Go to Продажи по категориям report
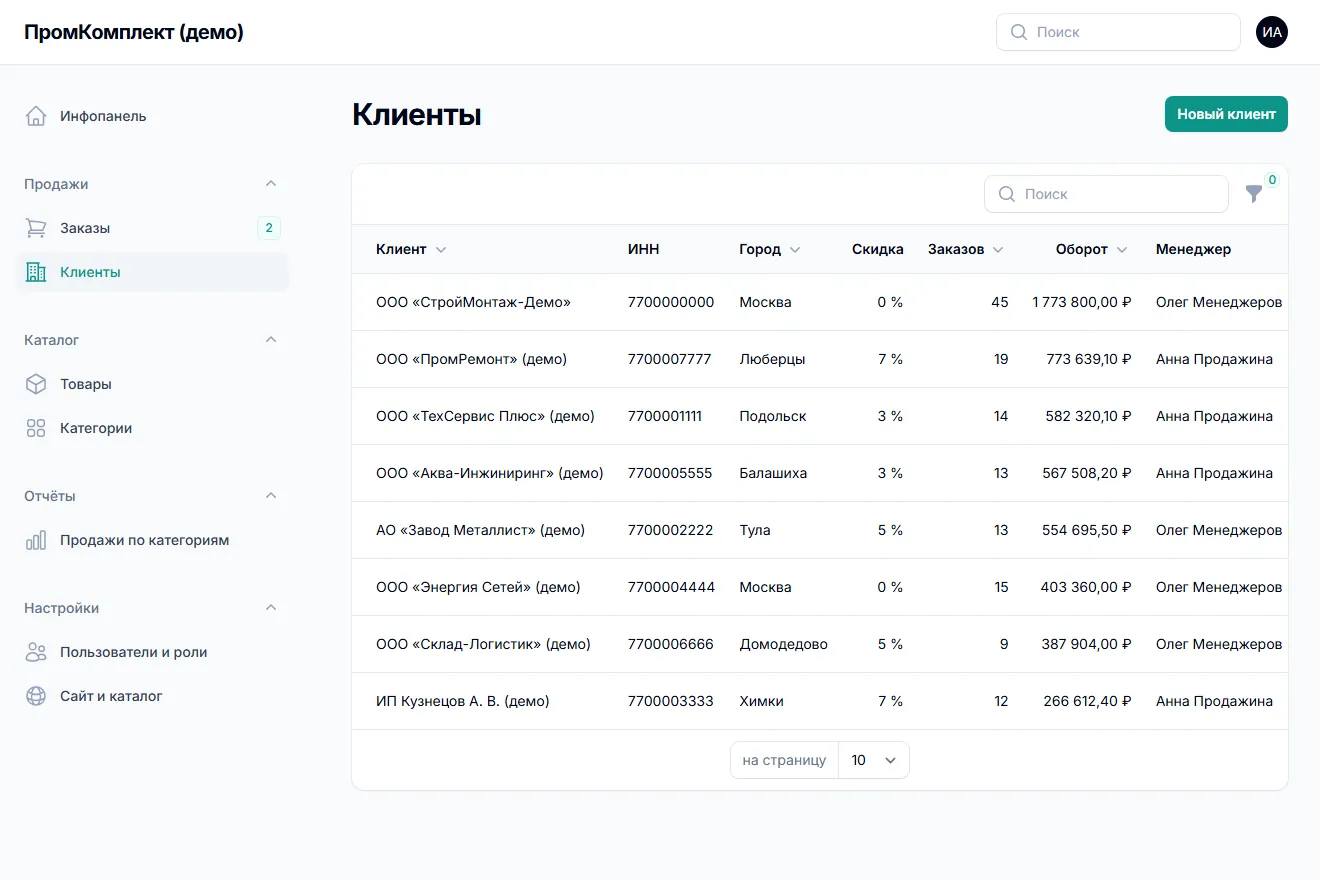Image resolution: width=1320 pixels, height=880 pixels. tap(152, 540)
